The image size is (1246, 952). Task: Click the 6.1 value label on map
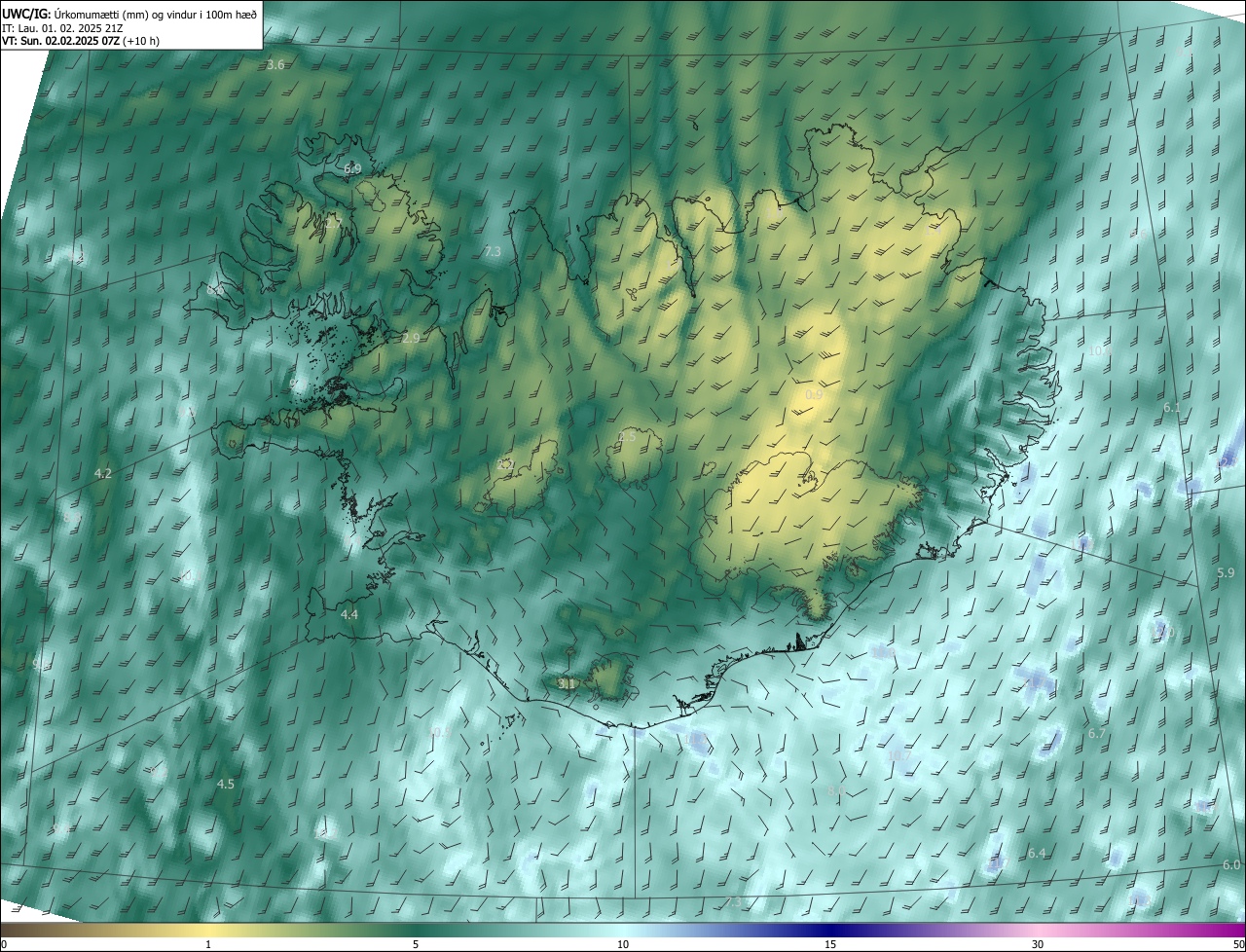(1172, 409)
